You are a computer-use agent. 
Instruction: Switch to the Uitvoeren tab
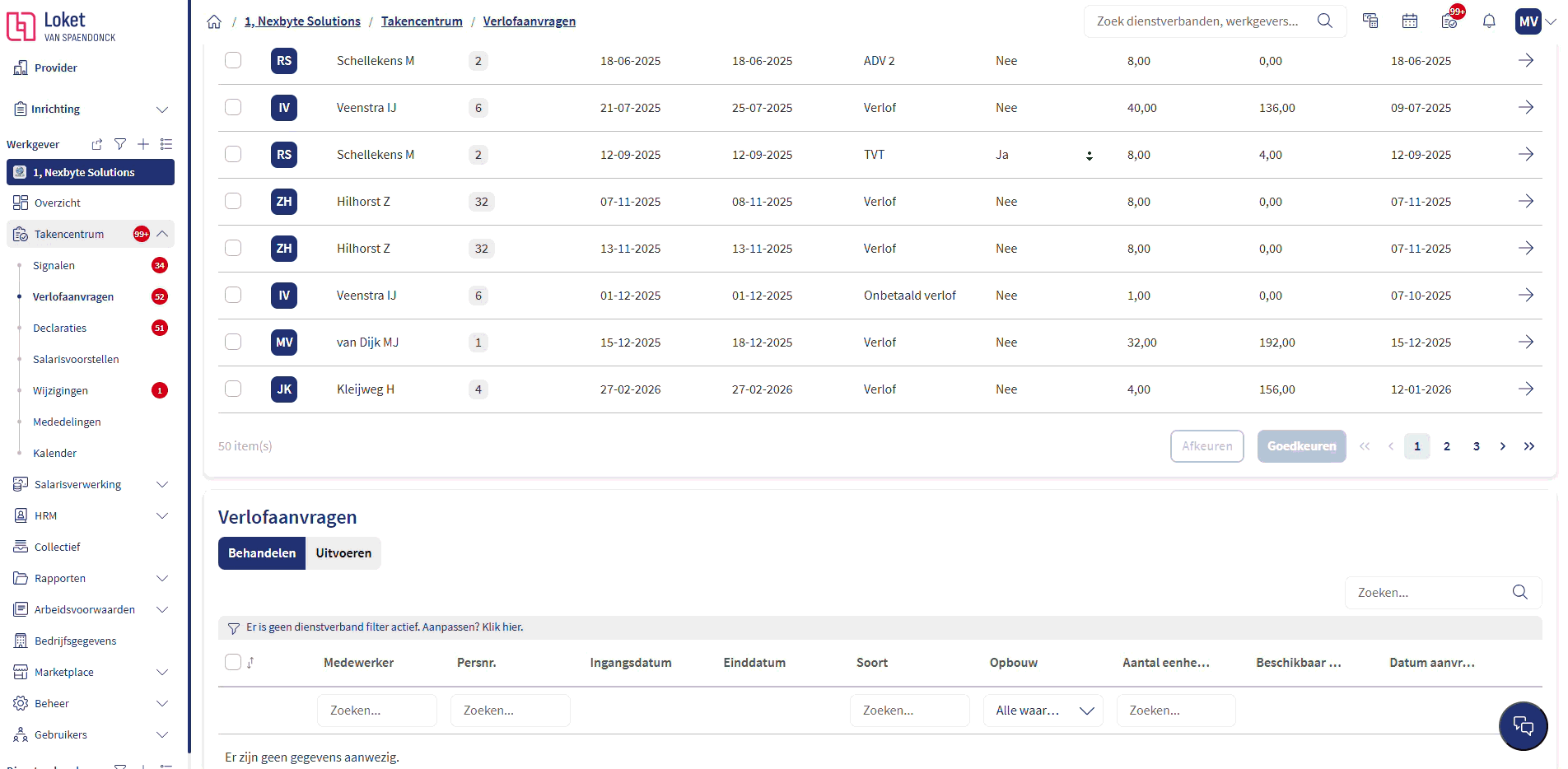343,553
